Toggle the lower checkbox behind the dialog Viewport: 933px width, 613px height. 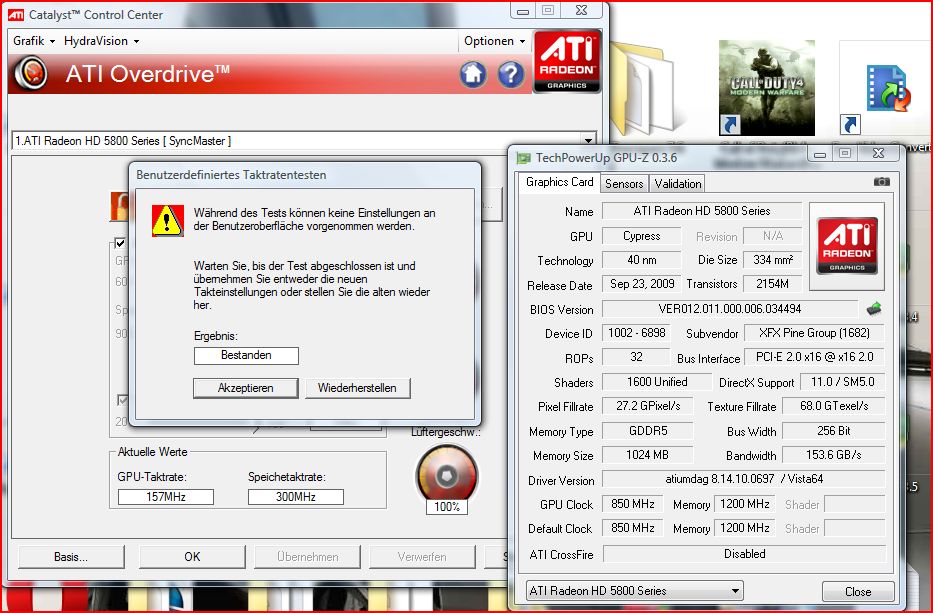(122, 400)
